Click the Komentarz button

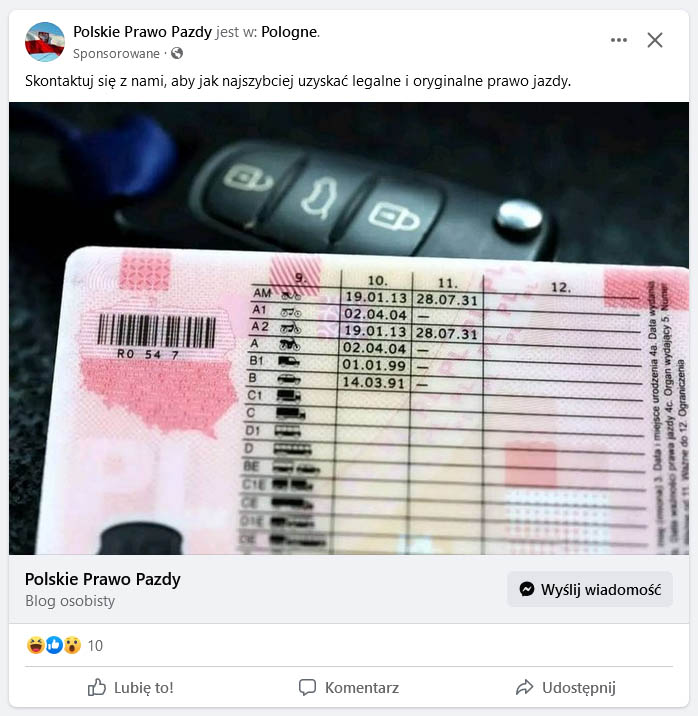coord(349,687)
